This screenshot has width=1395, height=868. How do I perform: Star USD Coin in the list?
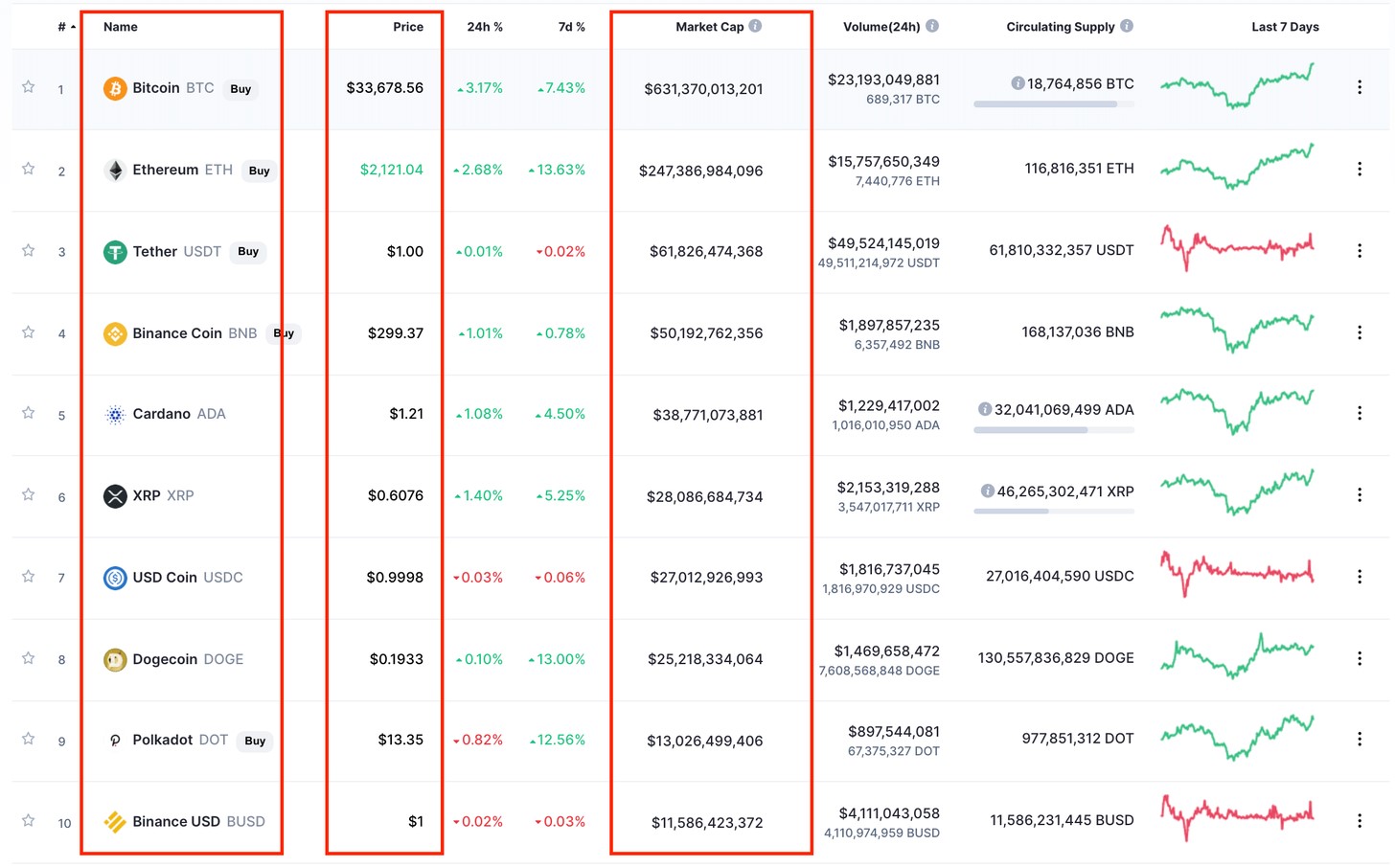tap(29, 577)
